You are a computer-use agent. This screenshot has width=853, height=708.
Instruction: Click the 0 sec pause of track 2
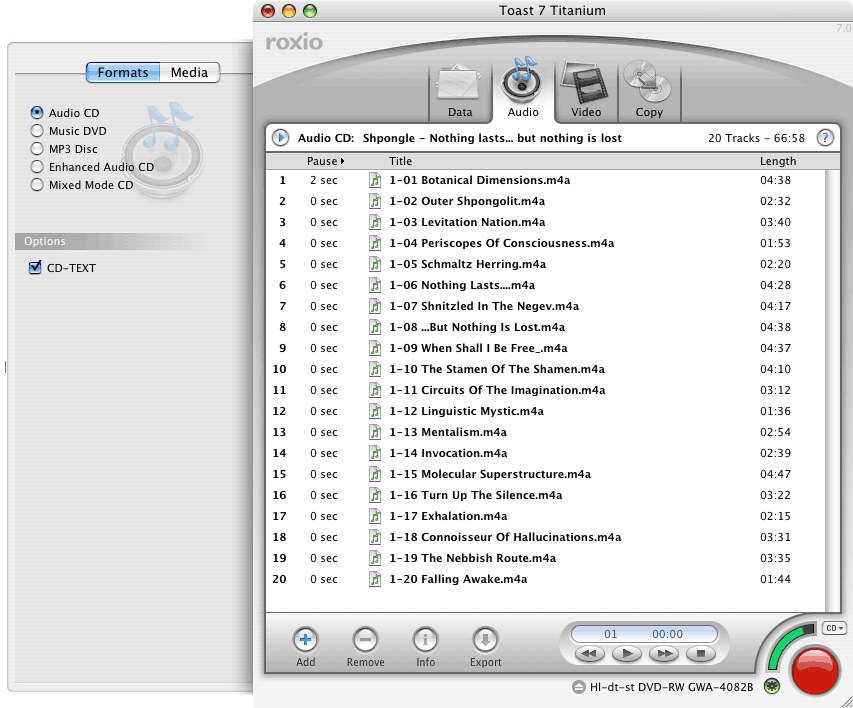click(x=324, y=201)
